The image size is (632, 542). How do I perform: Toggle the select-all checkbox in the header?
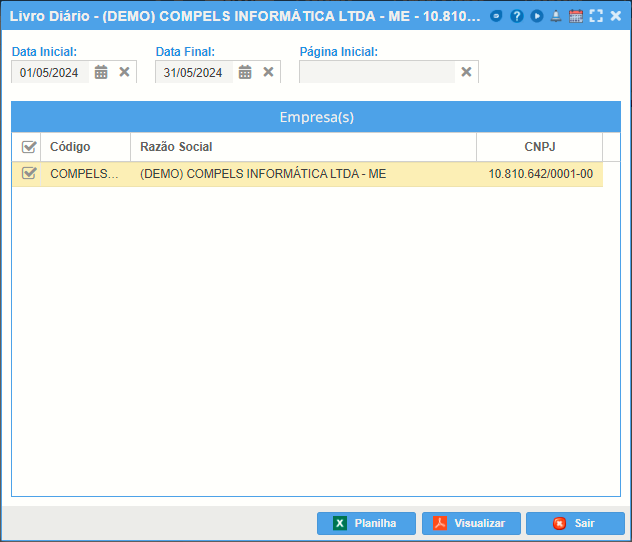tap(29, 147)
